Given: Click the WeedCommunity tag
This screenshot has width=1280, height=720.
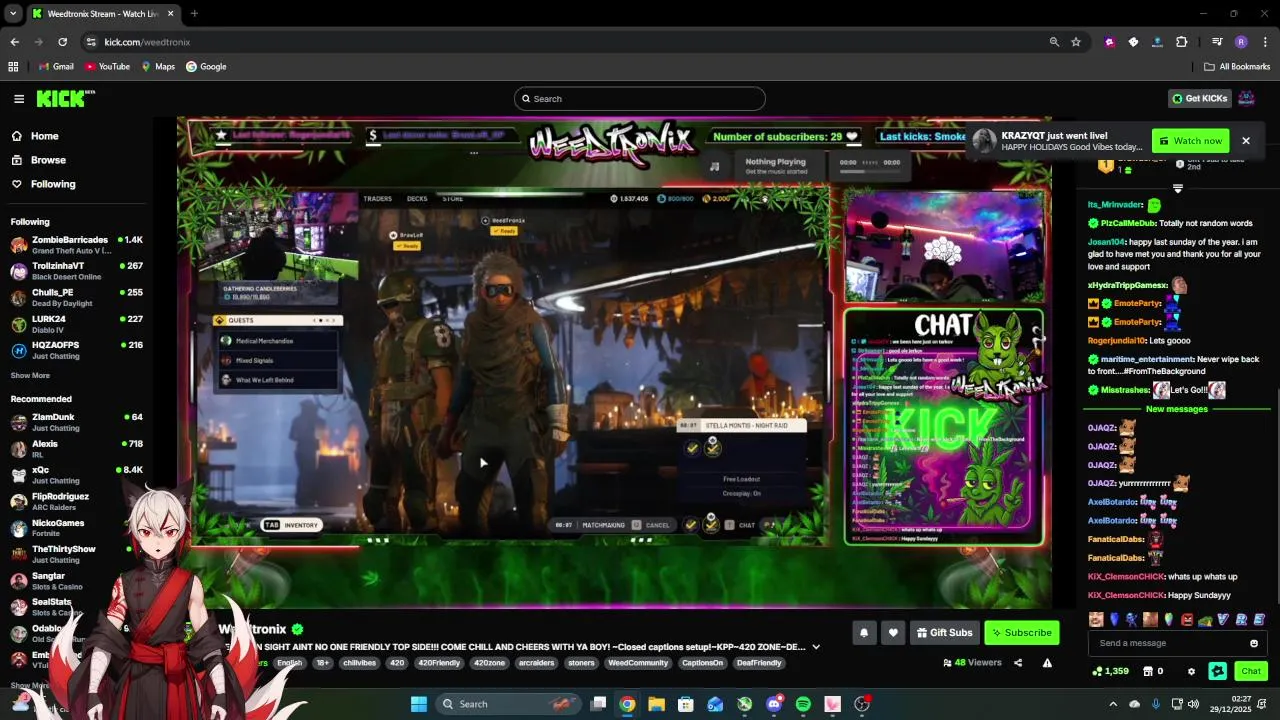Looking at the screenshot, I should (x=638, y=663).
